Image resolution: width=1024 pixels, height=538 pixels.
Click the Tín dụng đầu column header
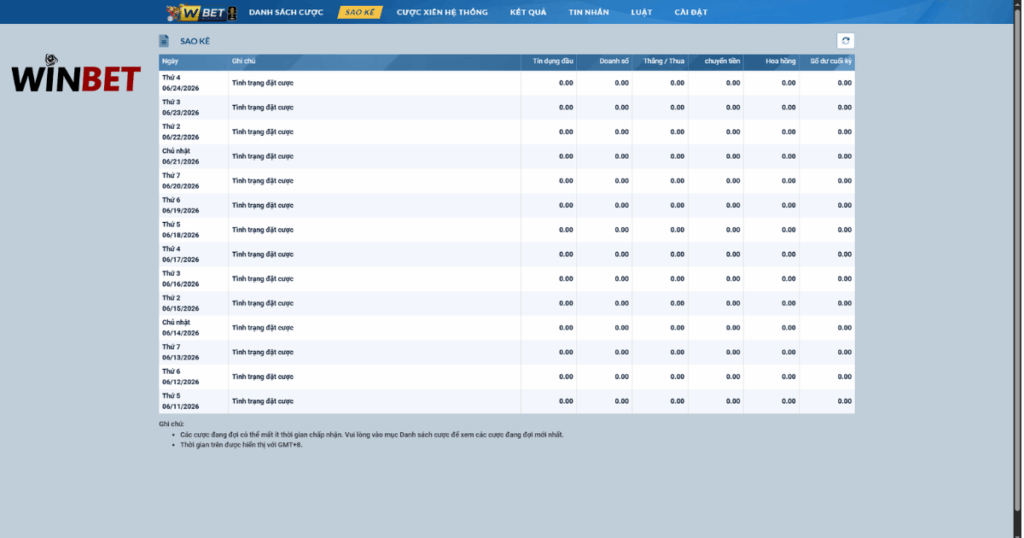tap(549, 61)
